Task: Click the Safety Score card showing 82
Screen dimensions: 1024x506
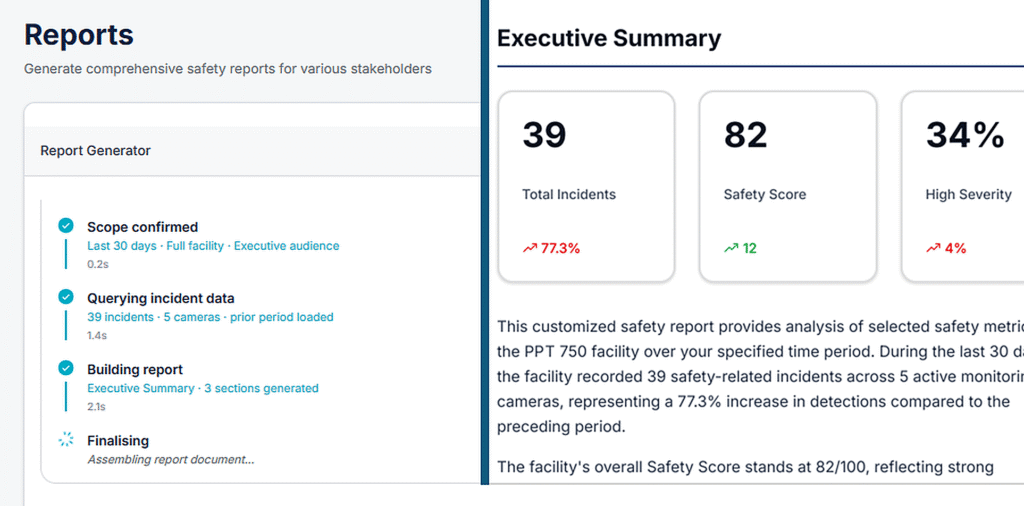Action: pyautogui.click(x=788, y=187)
